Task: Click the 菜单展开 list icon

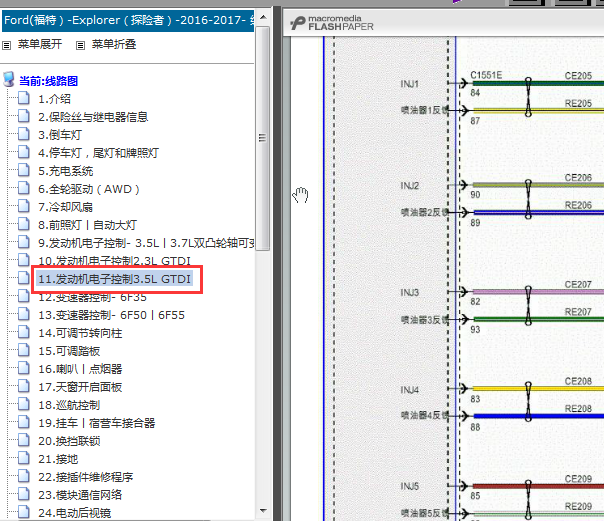Action: 7,45
